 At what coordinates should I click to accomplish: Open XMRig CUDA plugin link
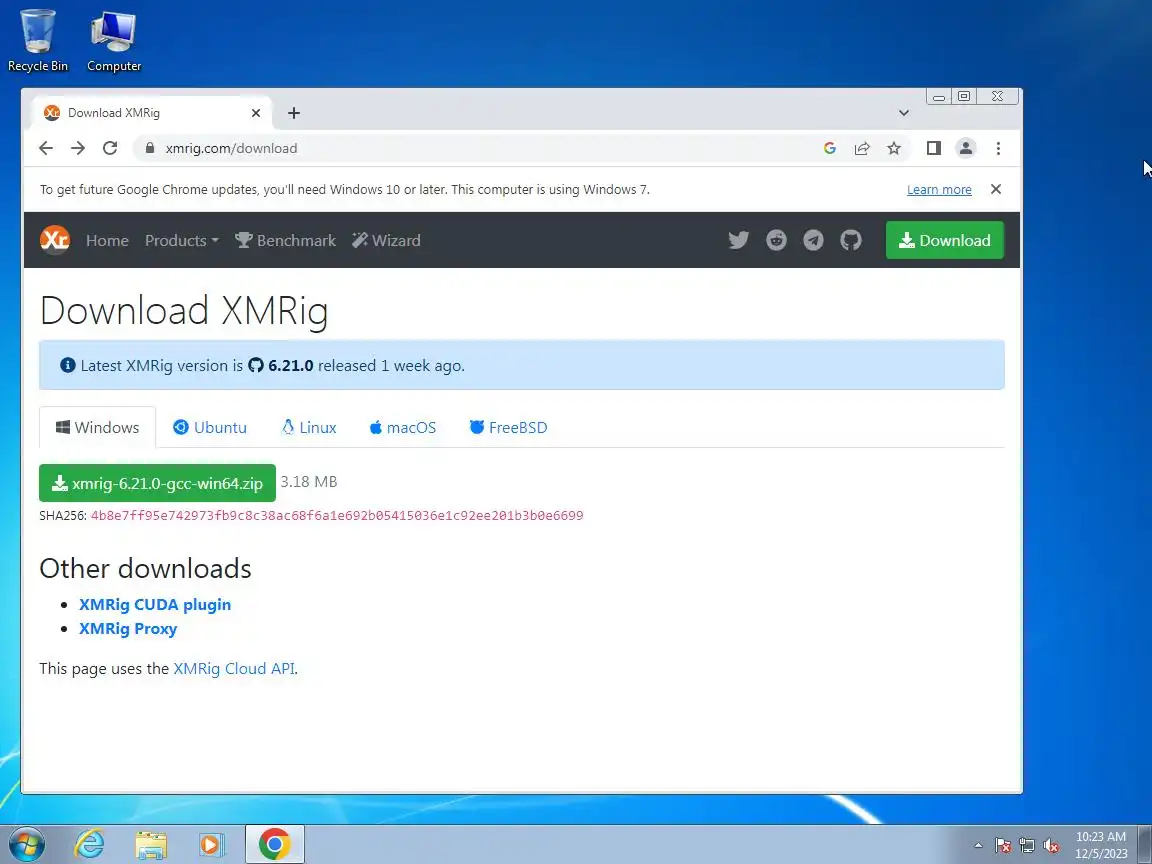155,605
